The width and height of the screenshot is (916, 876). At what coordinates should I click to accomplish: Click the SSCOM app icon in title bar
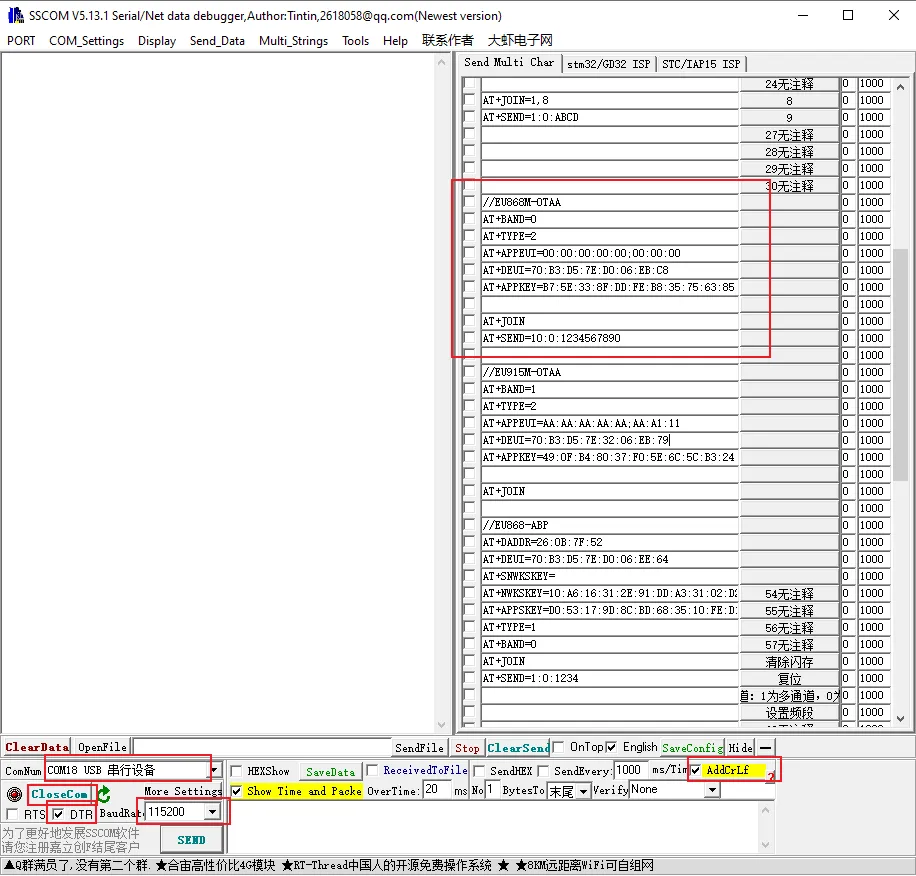(15, 15)
